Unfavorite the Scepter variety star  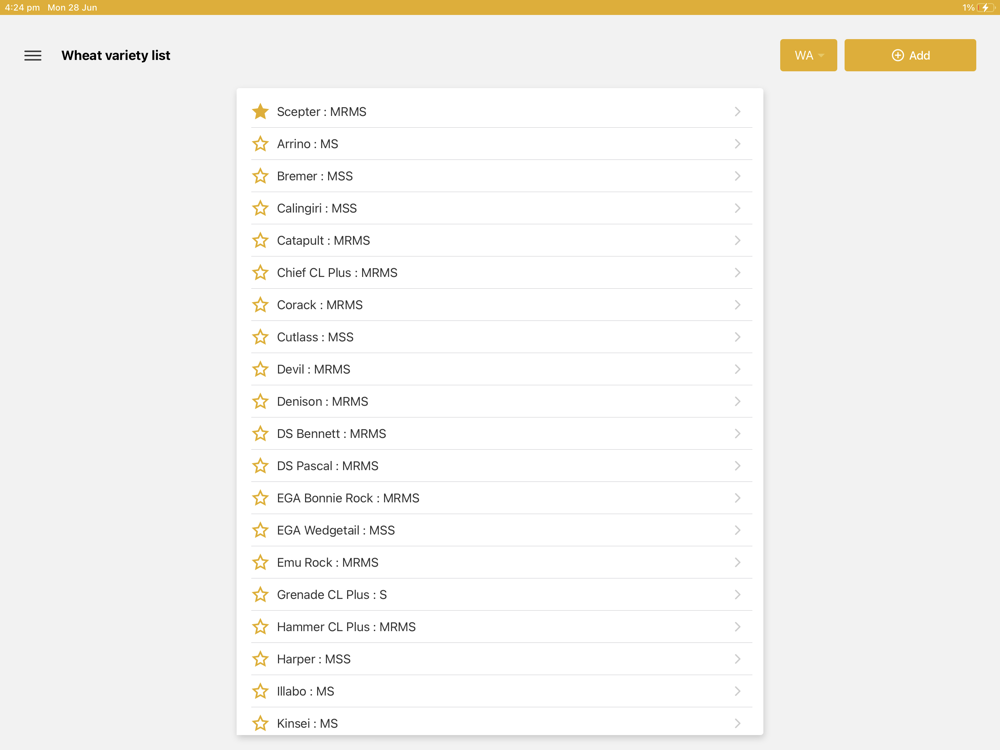tap(260, 112)
